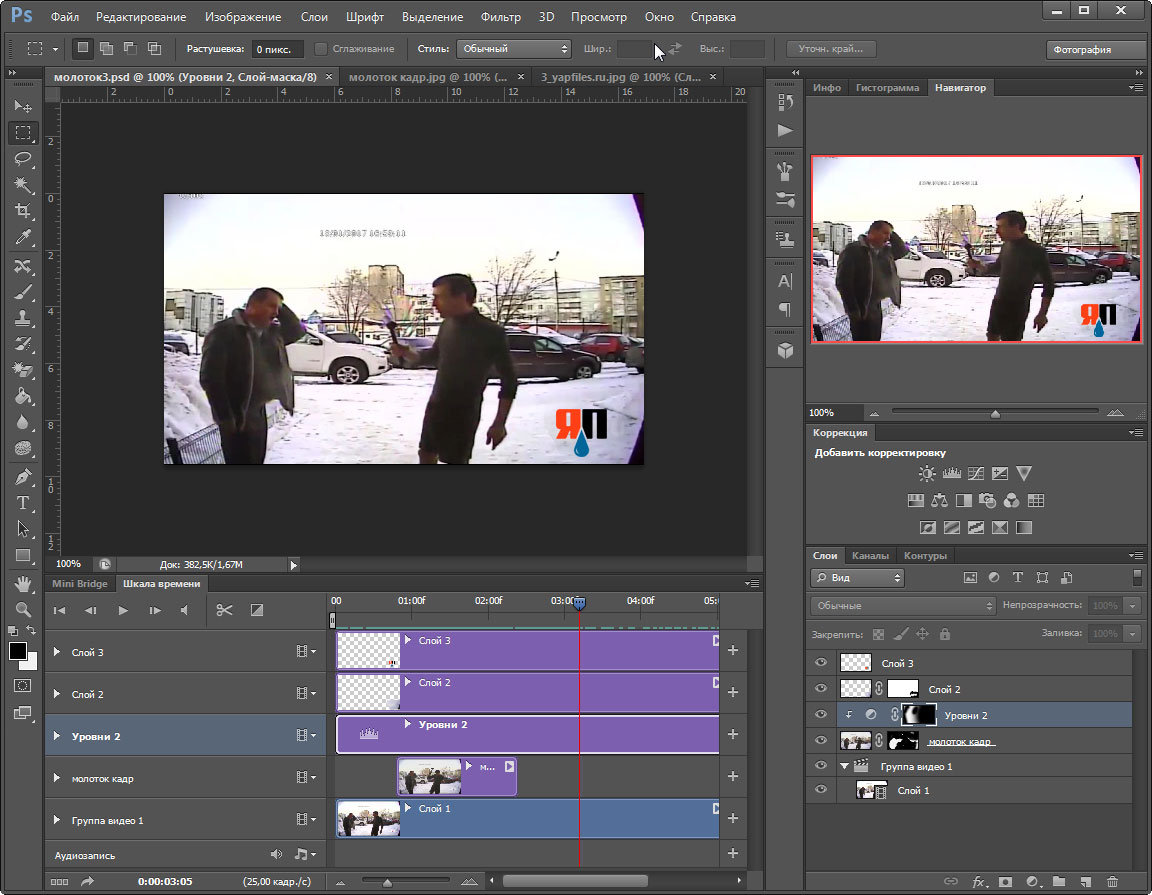The height and width of the screenshot is (895, 1152).
Task: Click the 3D cube panel icon
Action: click(785, 351)
